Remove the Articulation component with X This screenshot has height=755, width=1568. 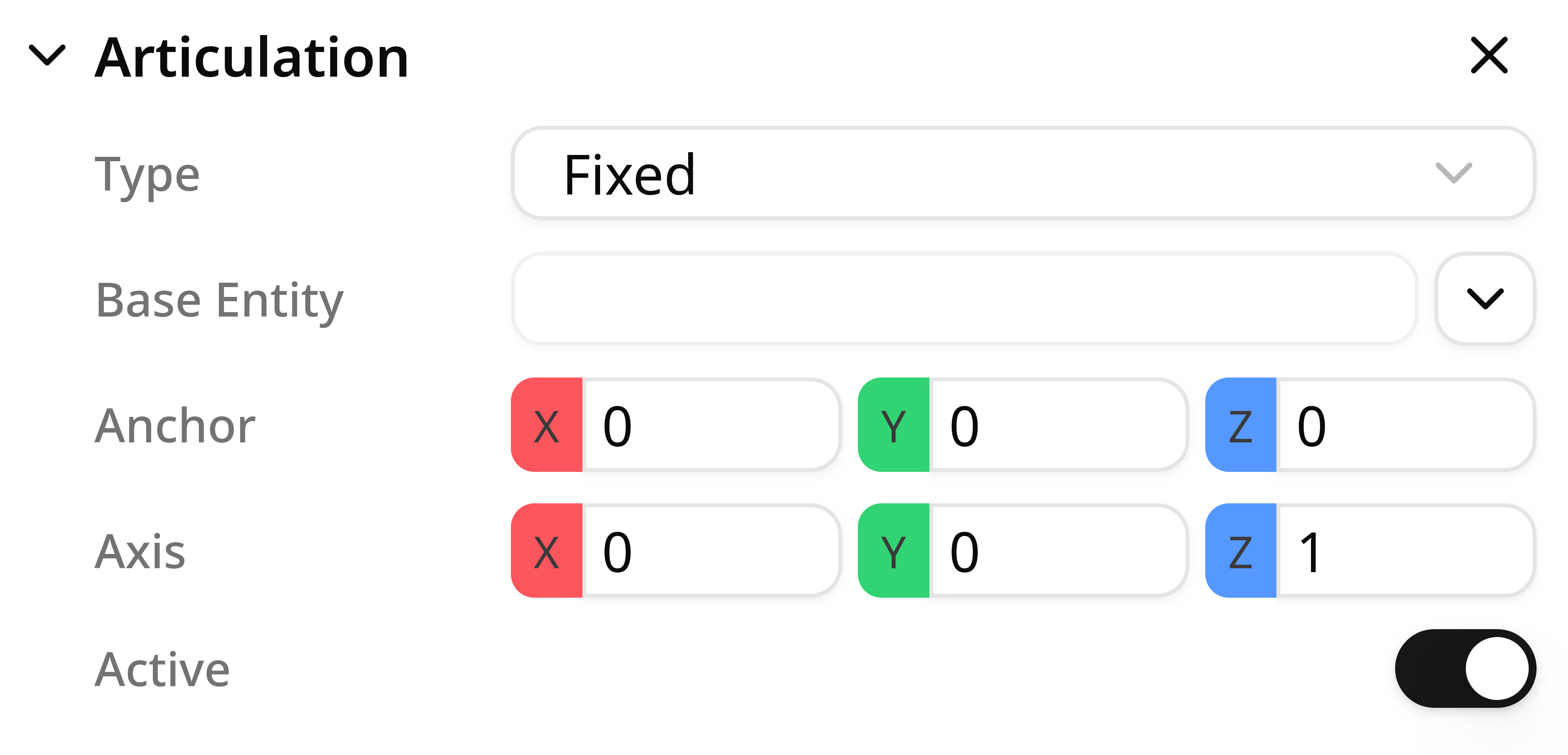[1489, 55]
